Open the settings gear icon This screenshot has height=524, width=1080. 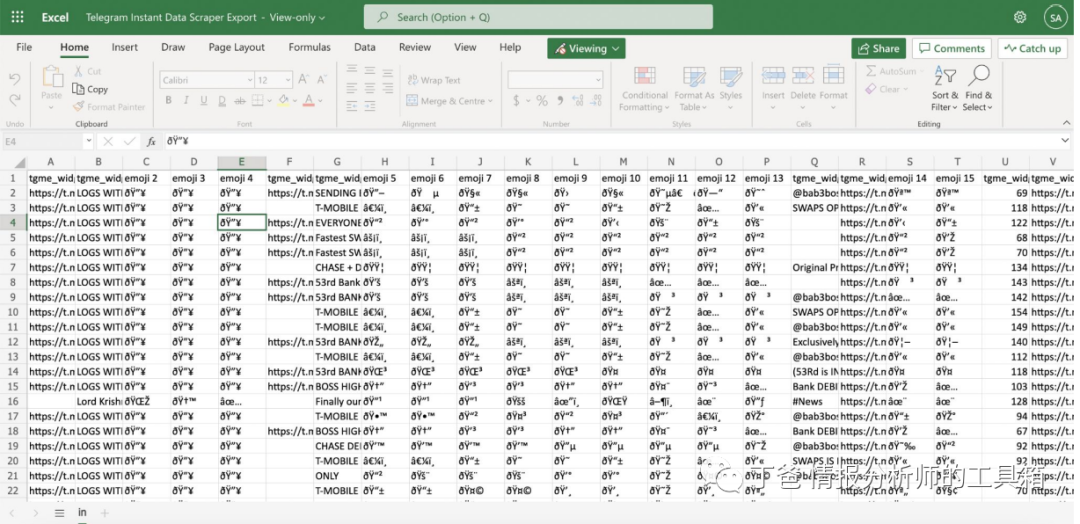point(1020,17)
